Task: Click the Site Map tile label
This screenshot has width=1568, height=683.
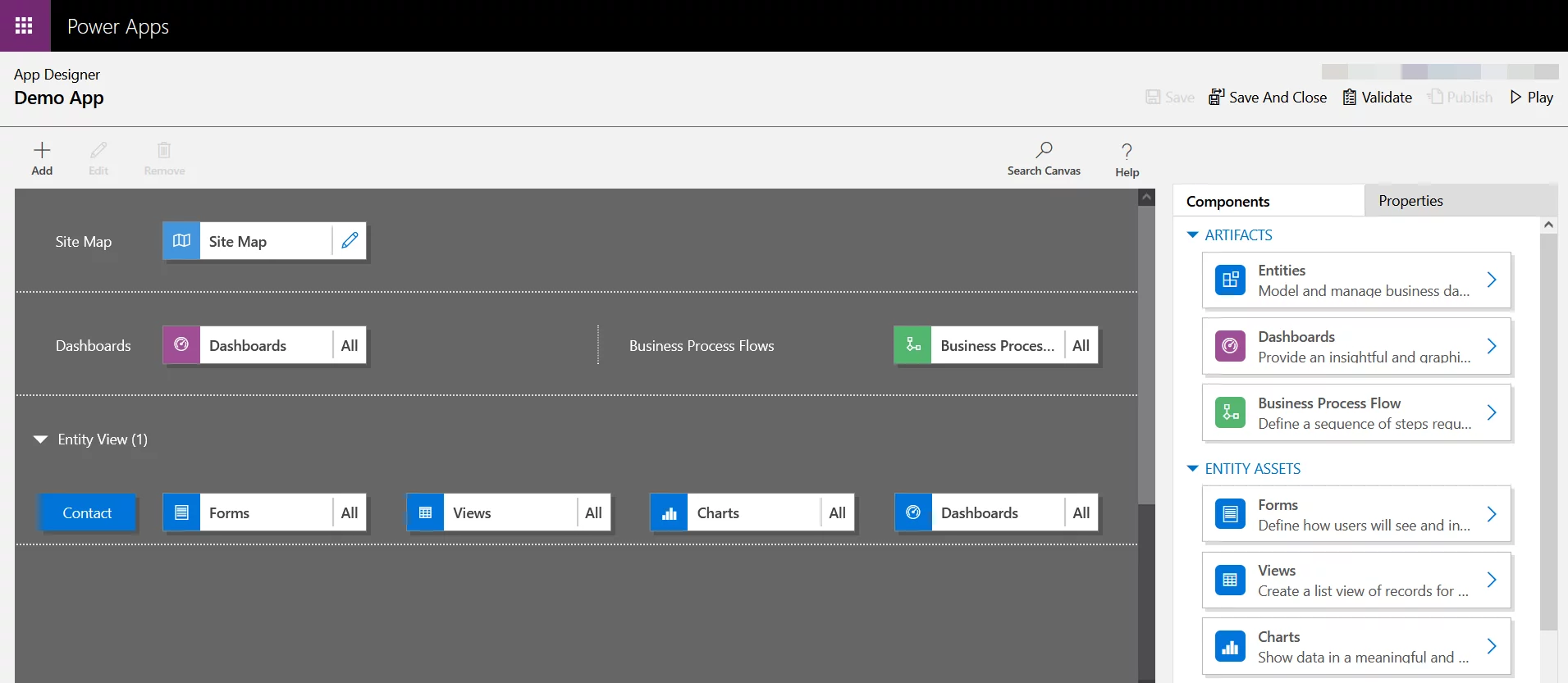Action: (238, 241)
